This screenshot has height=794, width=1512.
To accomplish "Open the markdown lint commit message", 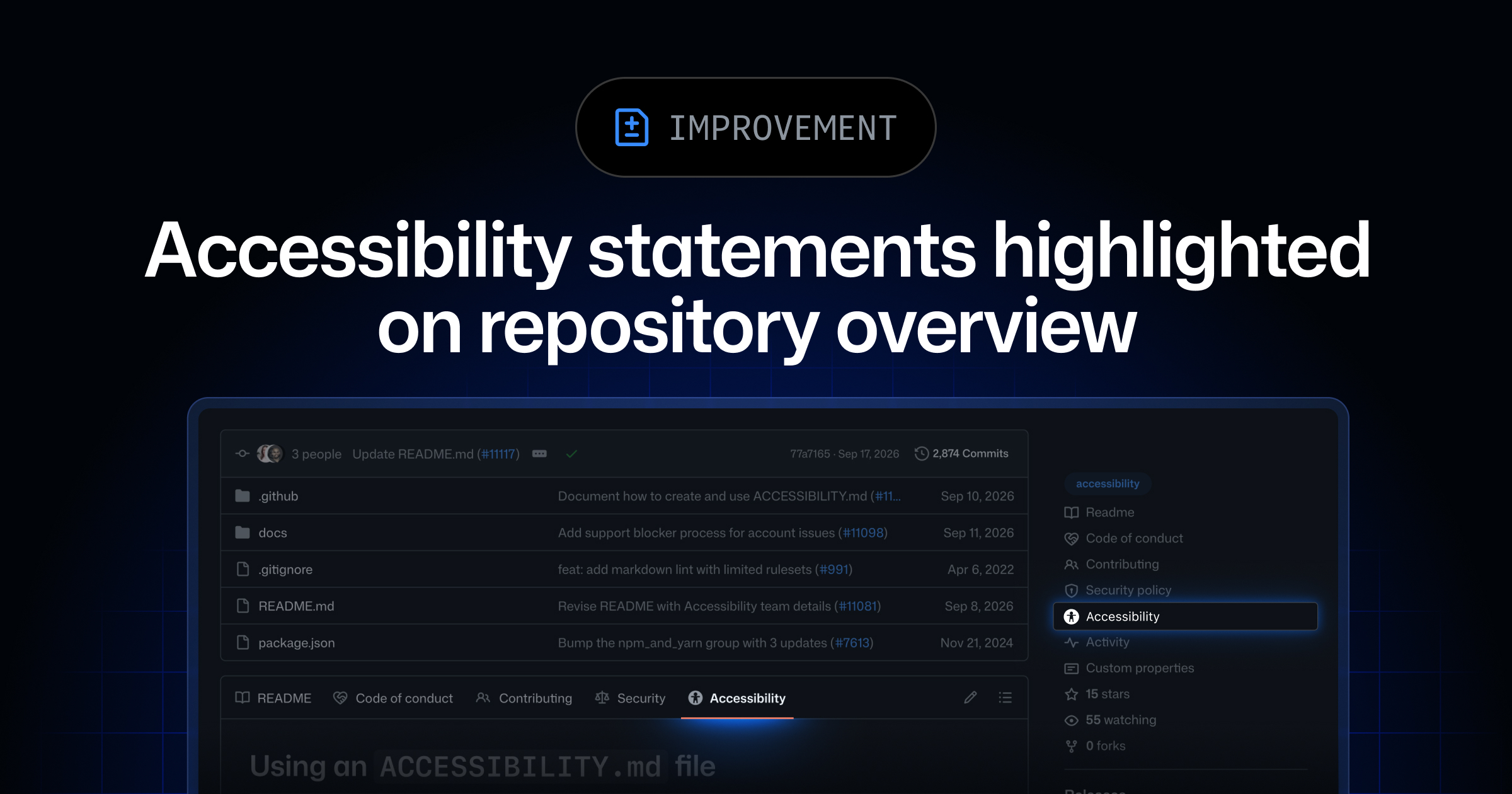I will tap(685, 569).
